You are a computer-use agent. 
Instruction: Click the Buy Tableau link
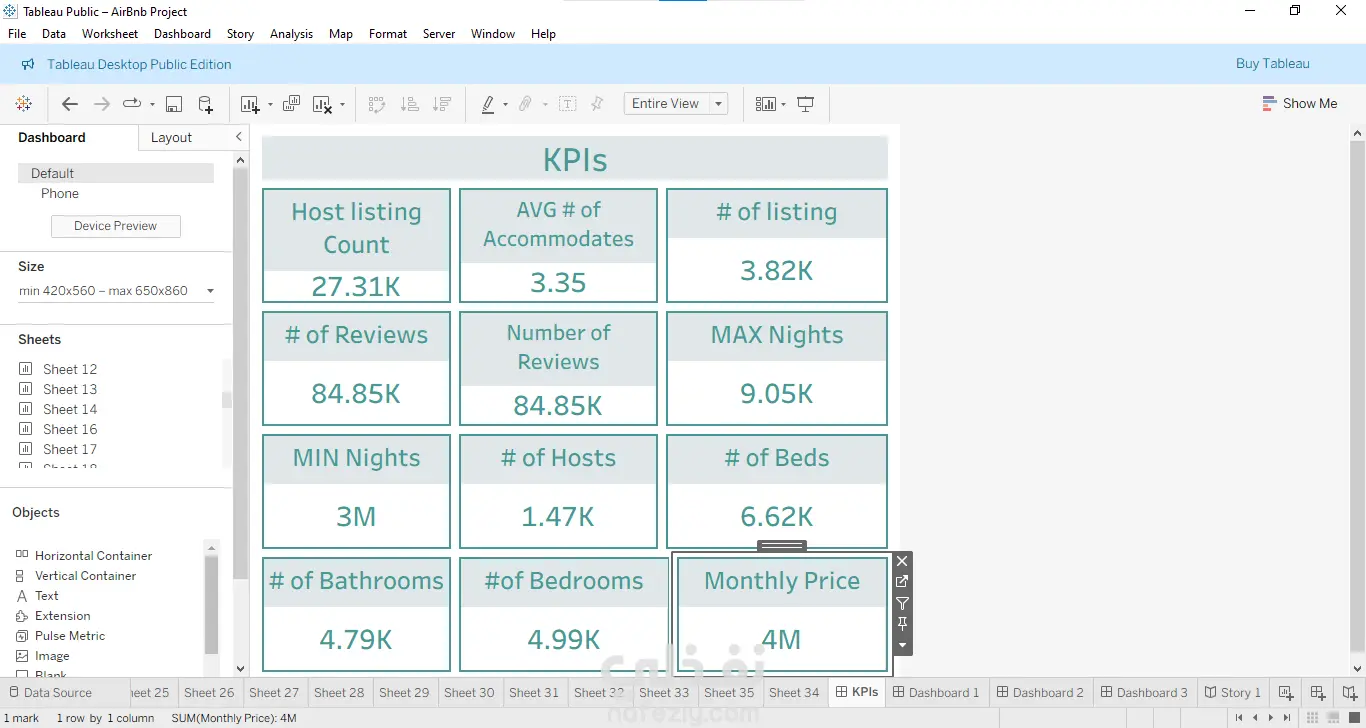[x=1272, y=64]
